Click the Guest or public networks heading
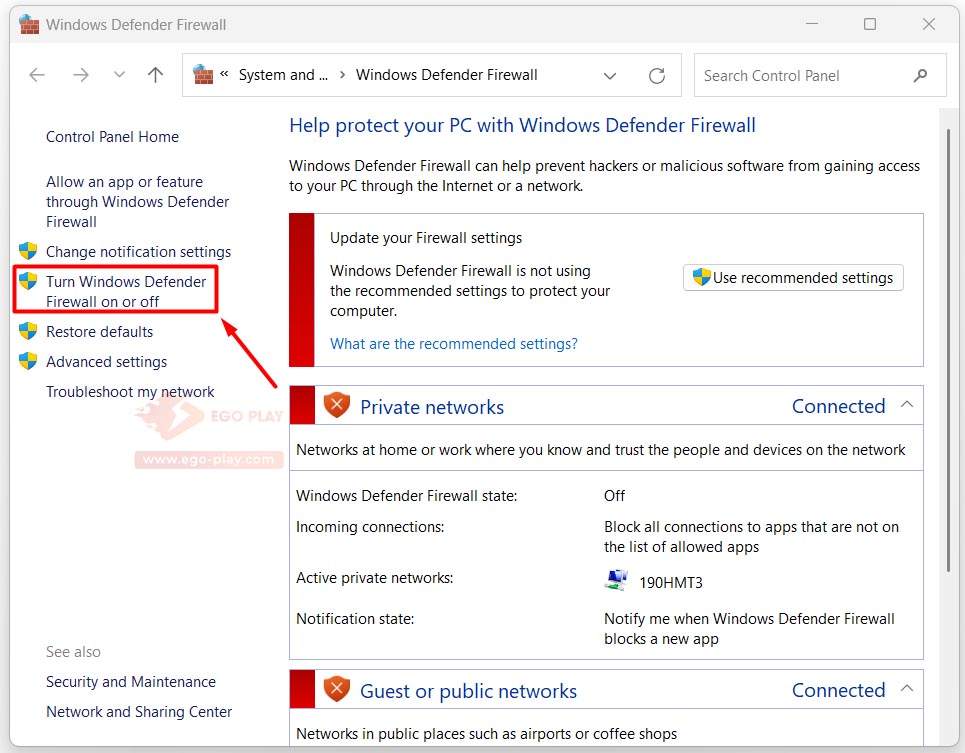Screen dimensions: 965x753 pyautogui.click(x=468, y=691)
